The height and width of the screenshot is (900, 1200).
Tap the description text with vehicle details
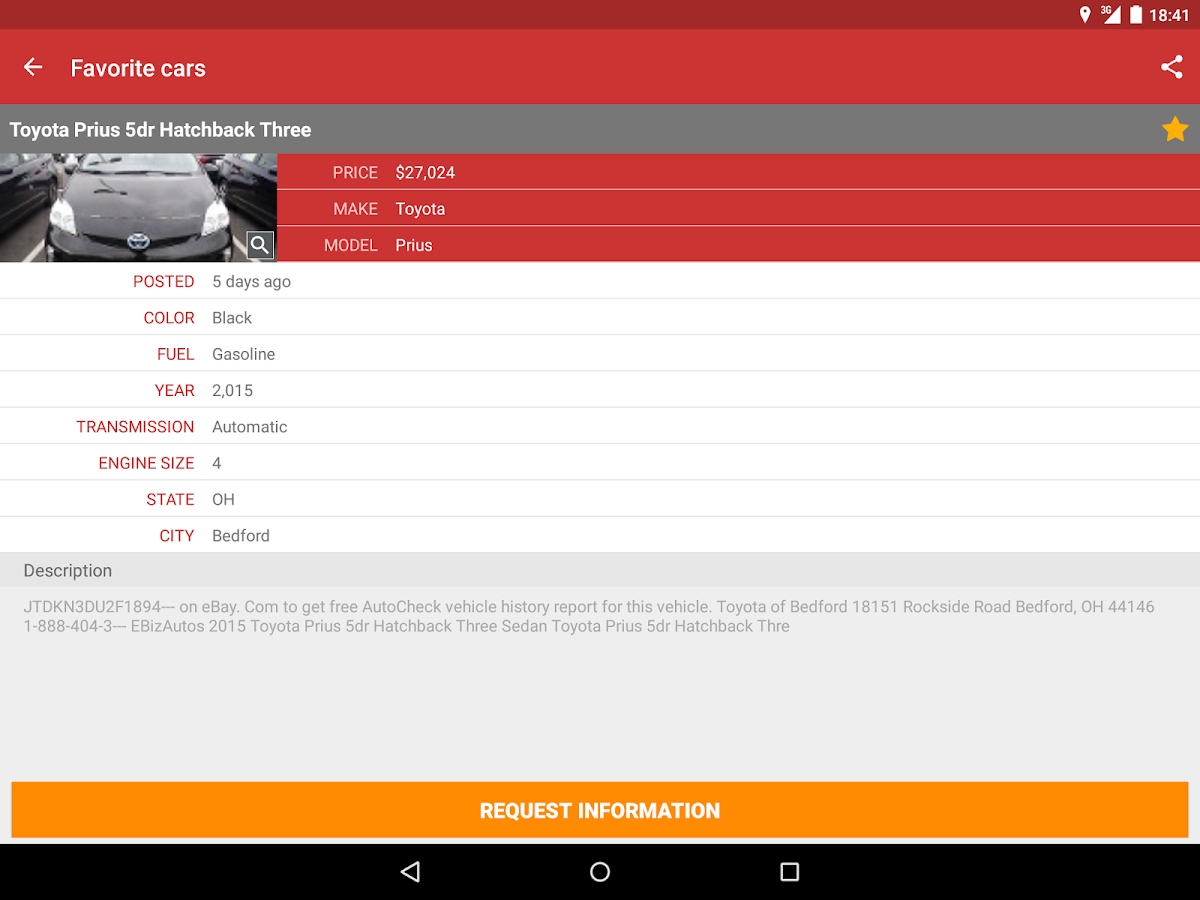[x=588, y=615]
